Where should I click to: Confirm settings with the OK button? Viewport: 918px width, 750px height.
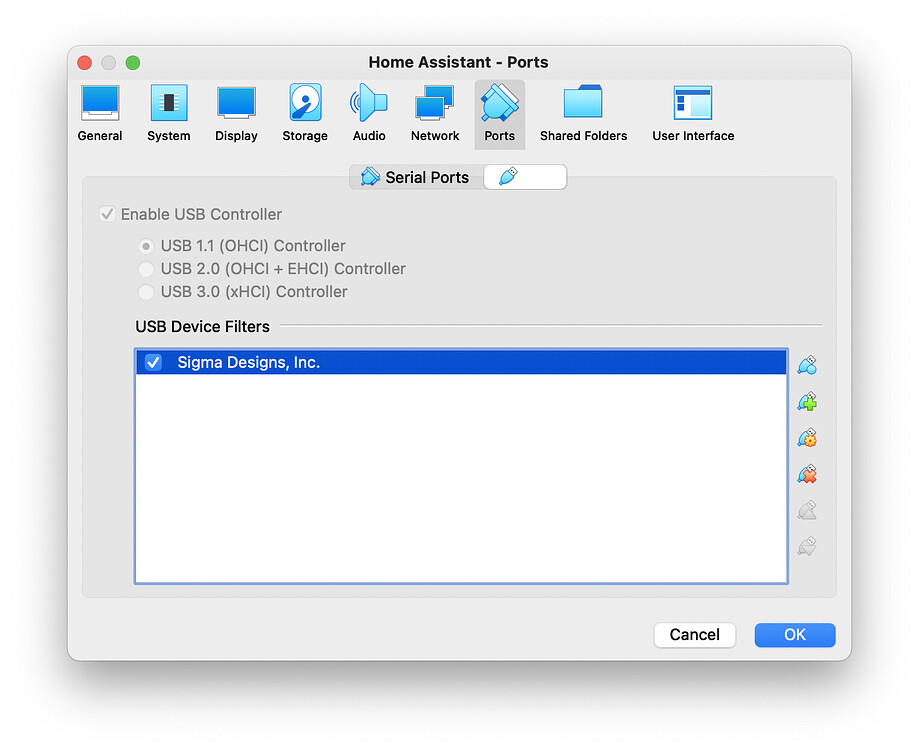pyautogui.click(x=794, y=634)
